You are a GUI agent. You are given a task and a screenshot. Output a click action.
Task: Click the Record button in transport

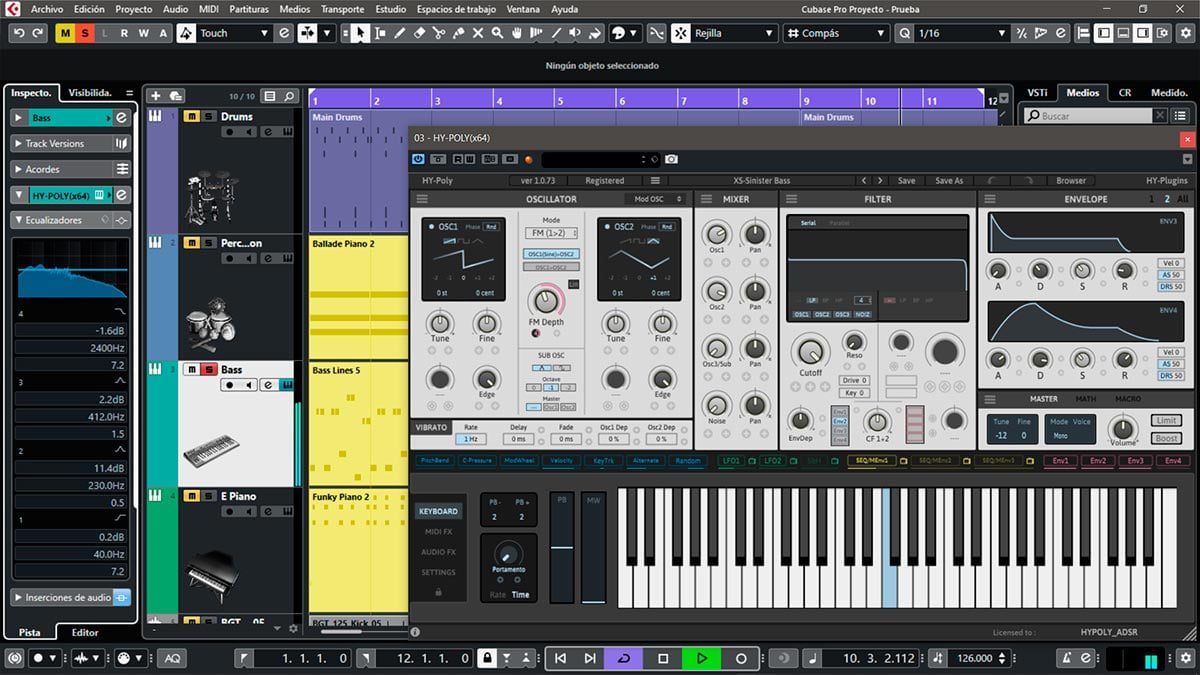[741, 658]
